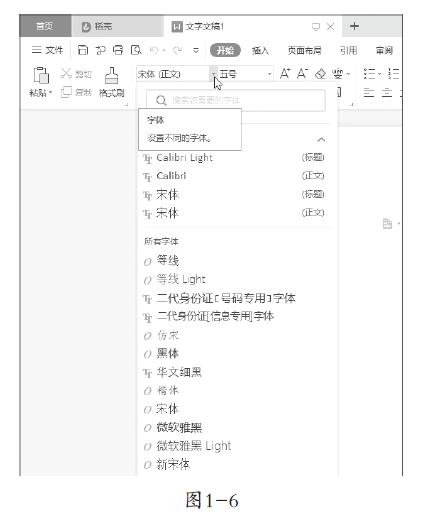Click the Copy (复制) icon
This screenshot has width=423, height=516.
click(x=66, y=92)
